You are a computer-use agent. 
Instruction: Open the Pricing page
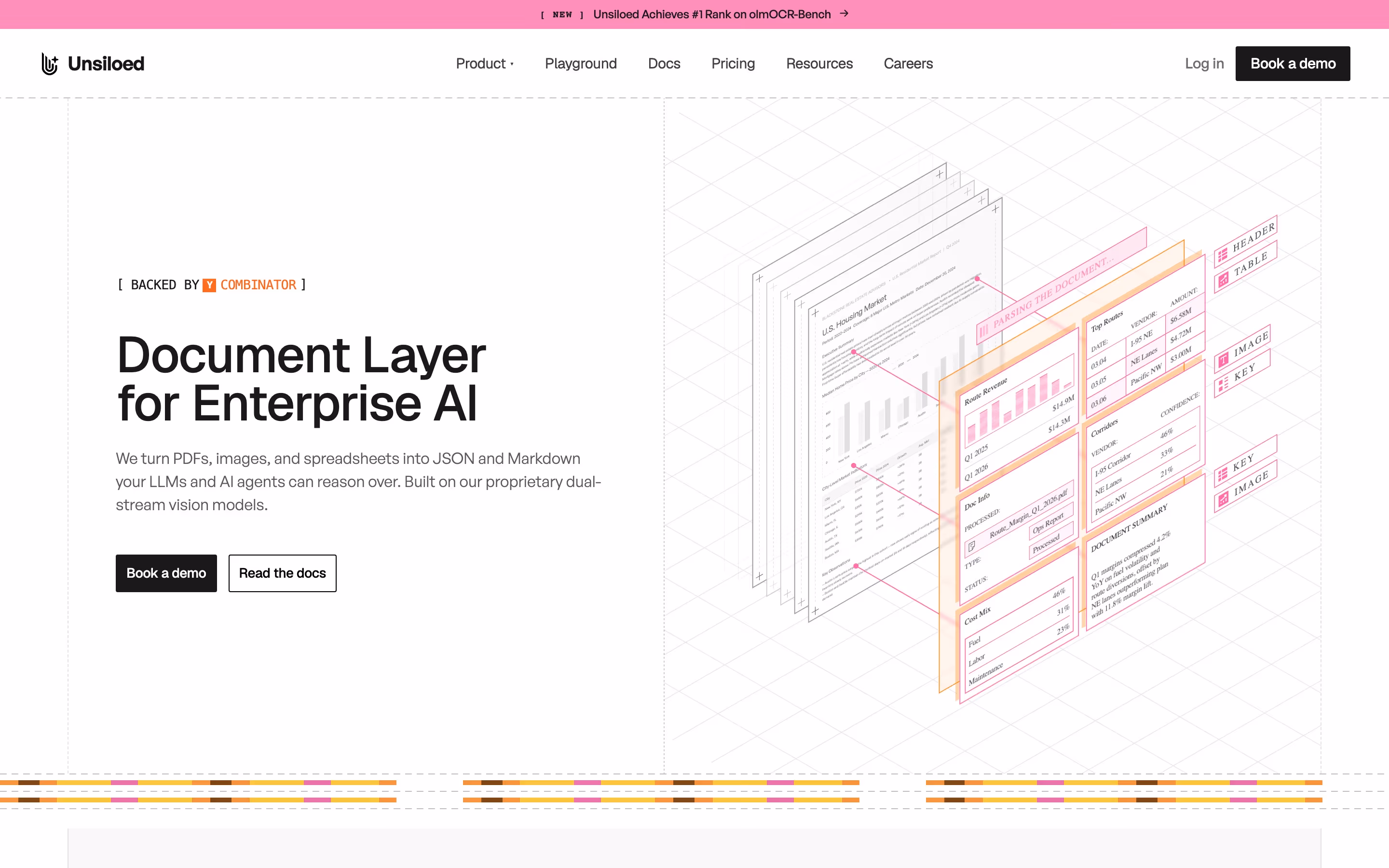tap(733, 64)
